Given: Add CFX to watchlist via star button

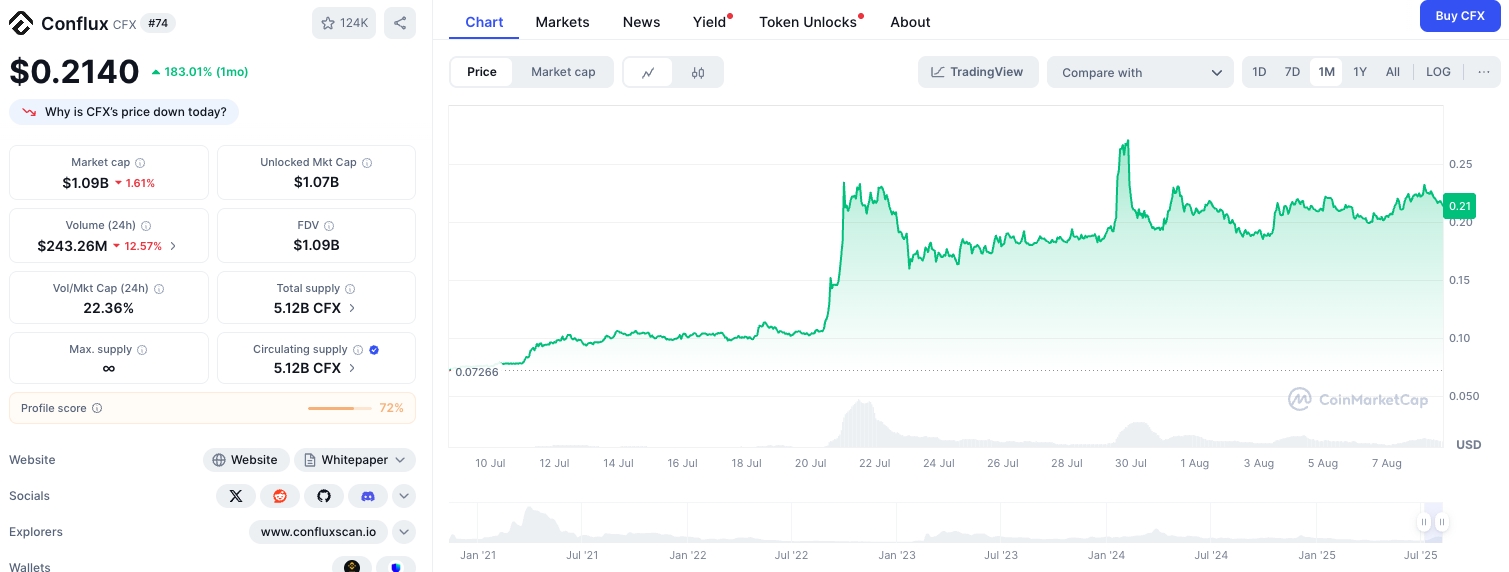Looking at the screenshot, I should [344, 22].
